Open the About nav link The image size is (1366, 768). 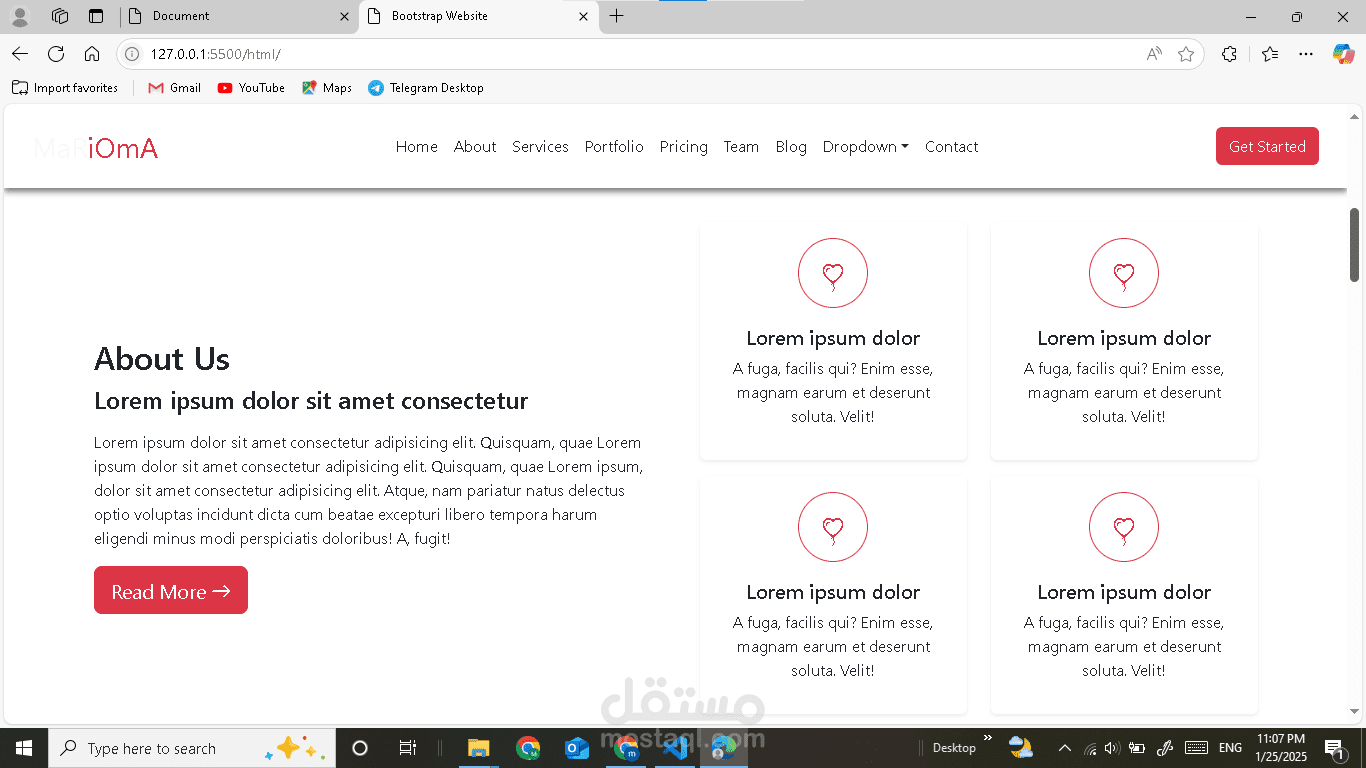(475, 146)
